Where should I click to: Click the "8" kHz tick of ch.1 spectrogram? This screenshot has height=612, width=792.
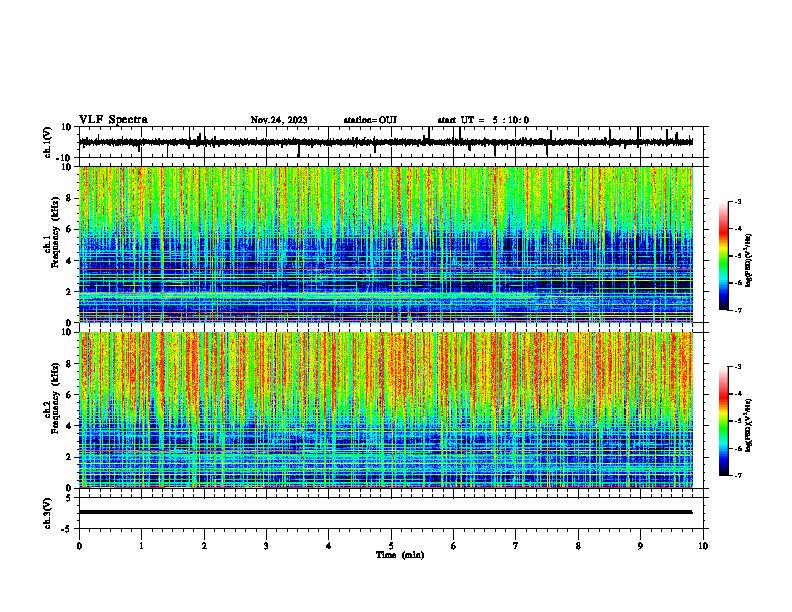point(69,198)
